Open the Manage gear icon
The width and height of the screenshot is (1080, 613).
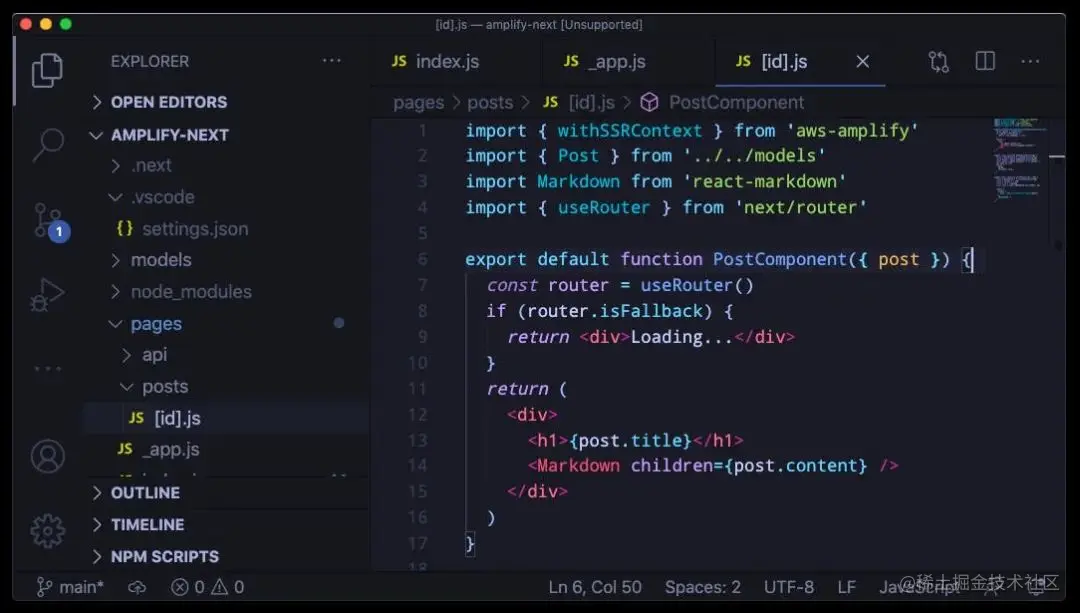click(48, 530)
